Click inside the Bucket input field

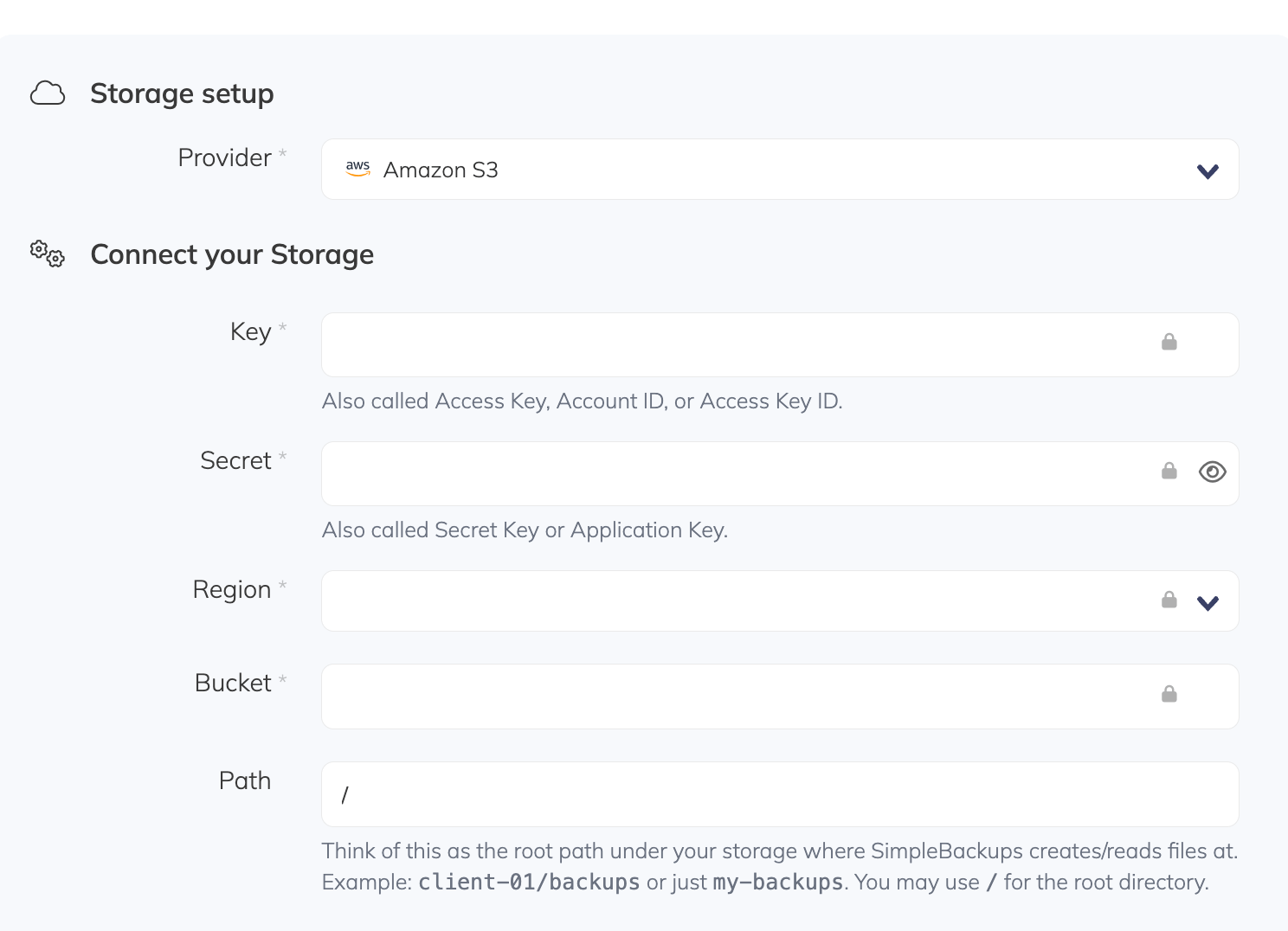pos(692,696)
